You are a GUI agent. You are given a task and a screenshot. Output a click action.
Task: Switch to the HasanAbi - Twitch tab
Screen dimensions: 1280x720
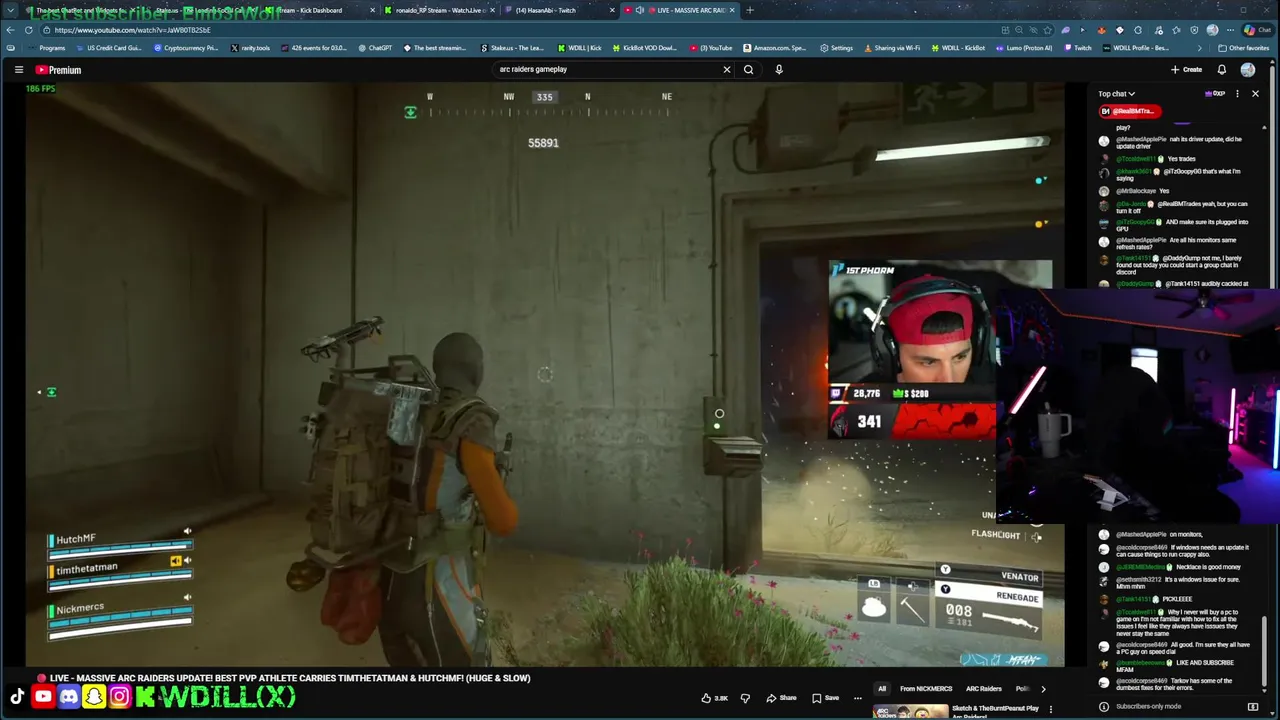pyautogui.click(x=558, y=10)
